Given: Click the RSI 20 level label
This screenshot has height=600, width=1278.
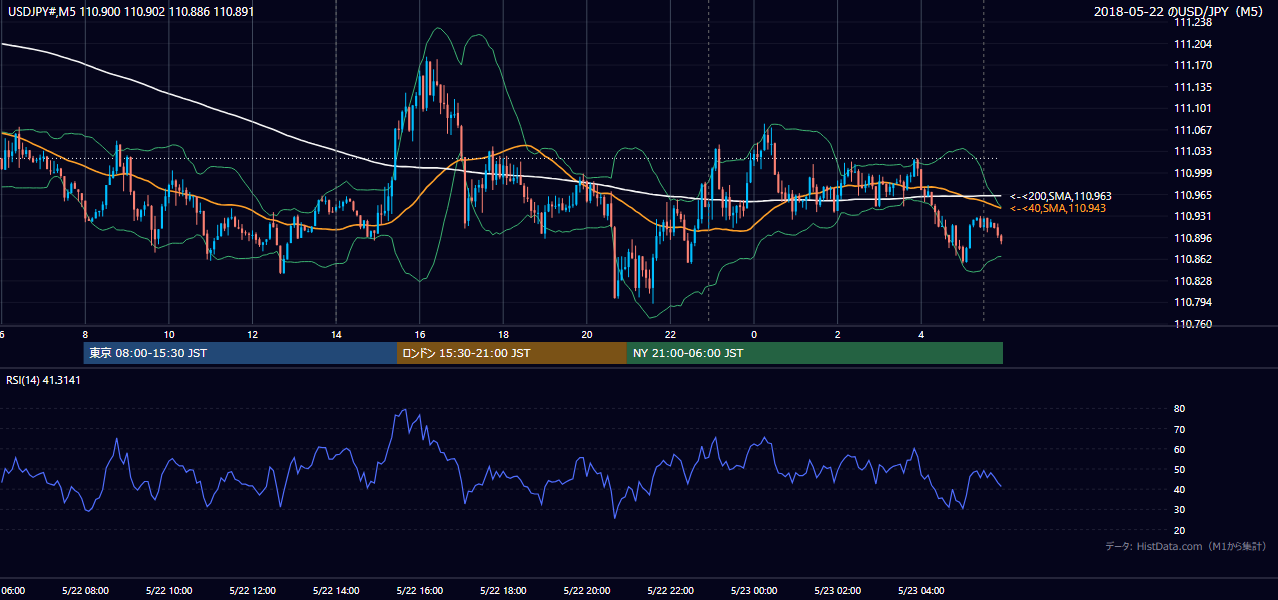Looking at the screenshot, I should point(1179,530).
